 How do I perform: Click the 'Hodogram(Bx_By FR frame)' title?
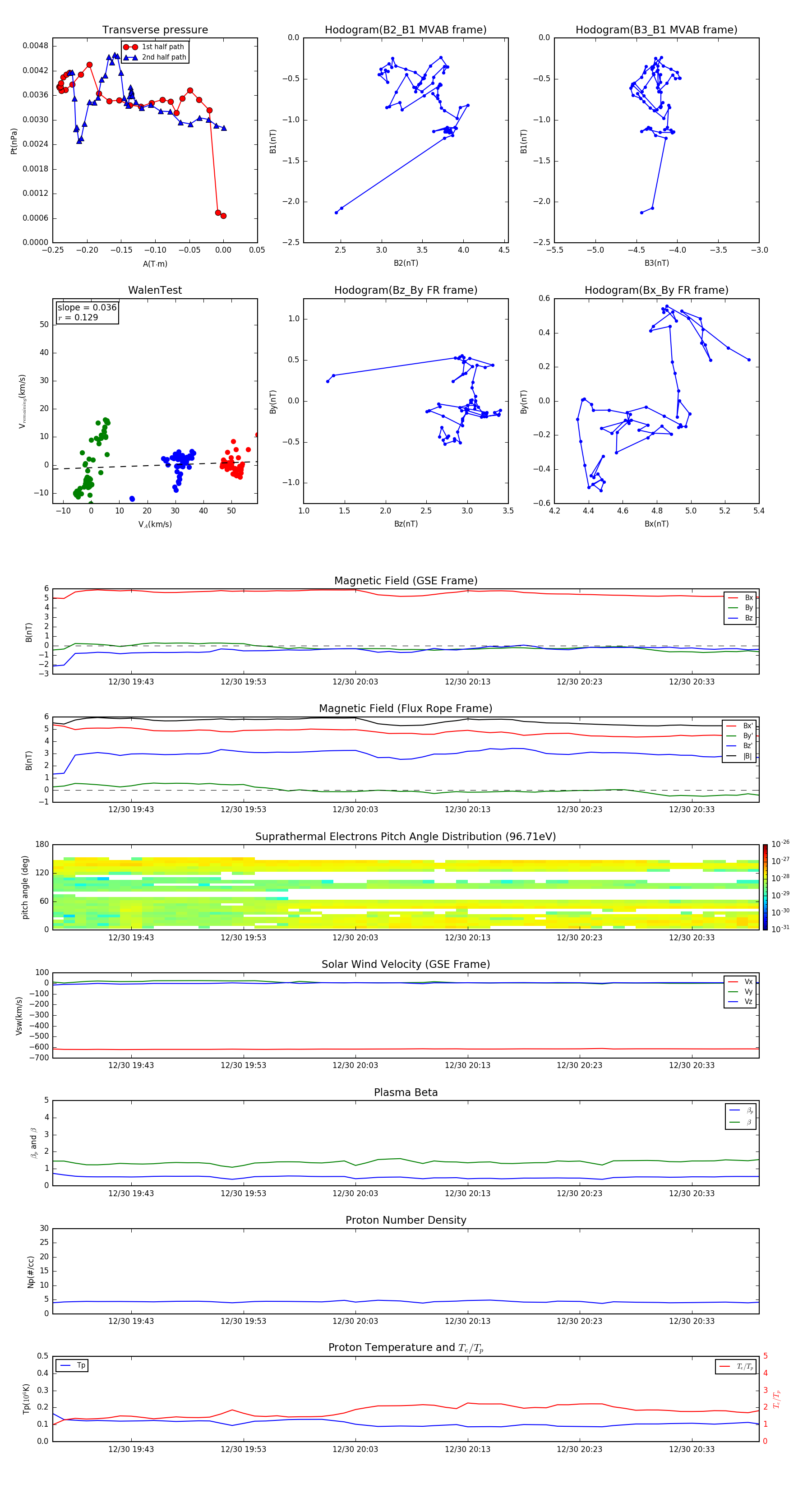click(656, 290)
